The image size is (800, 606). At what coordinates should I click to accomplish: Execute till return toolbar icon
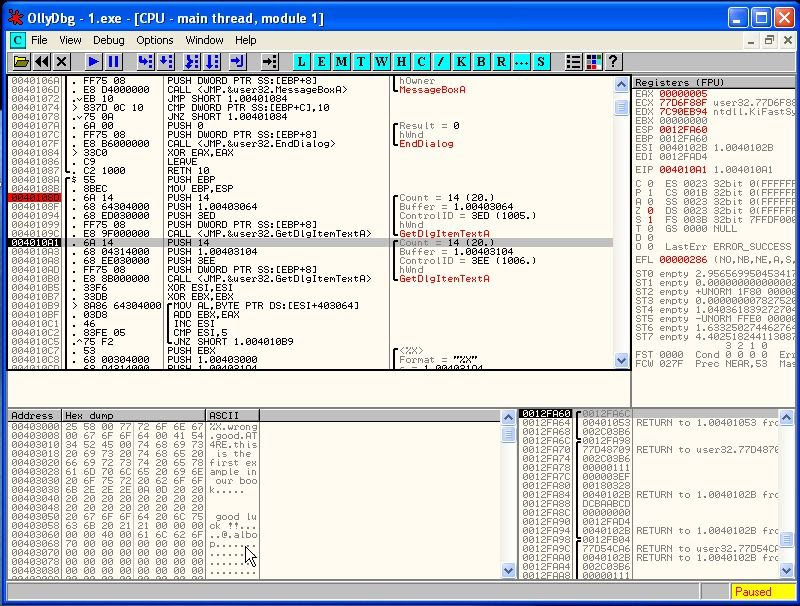[x=237, y=62]
